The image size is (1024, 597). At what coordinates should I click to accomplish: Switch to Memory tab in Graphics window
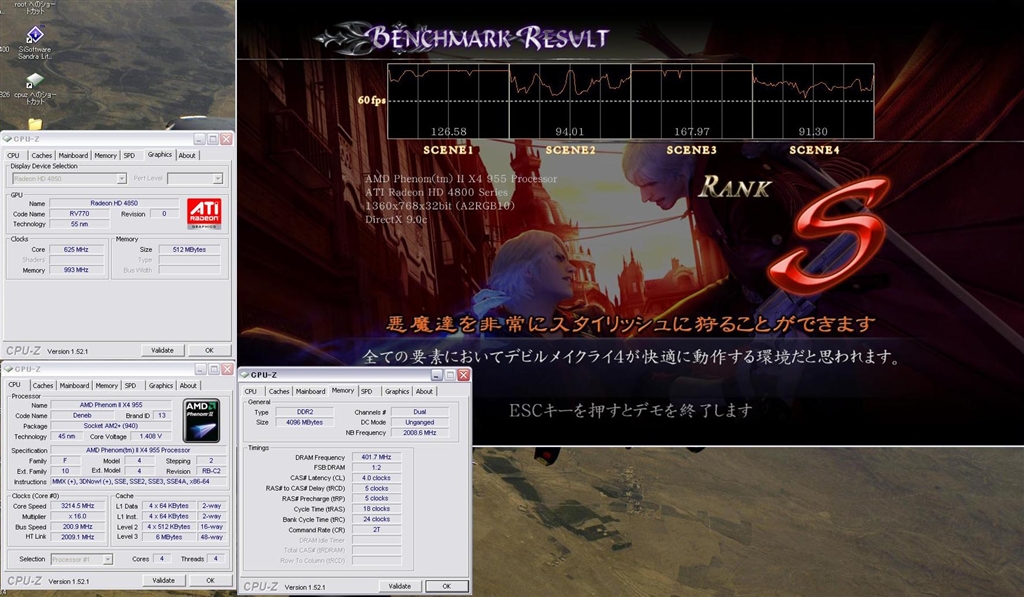pos(105,155)
